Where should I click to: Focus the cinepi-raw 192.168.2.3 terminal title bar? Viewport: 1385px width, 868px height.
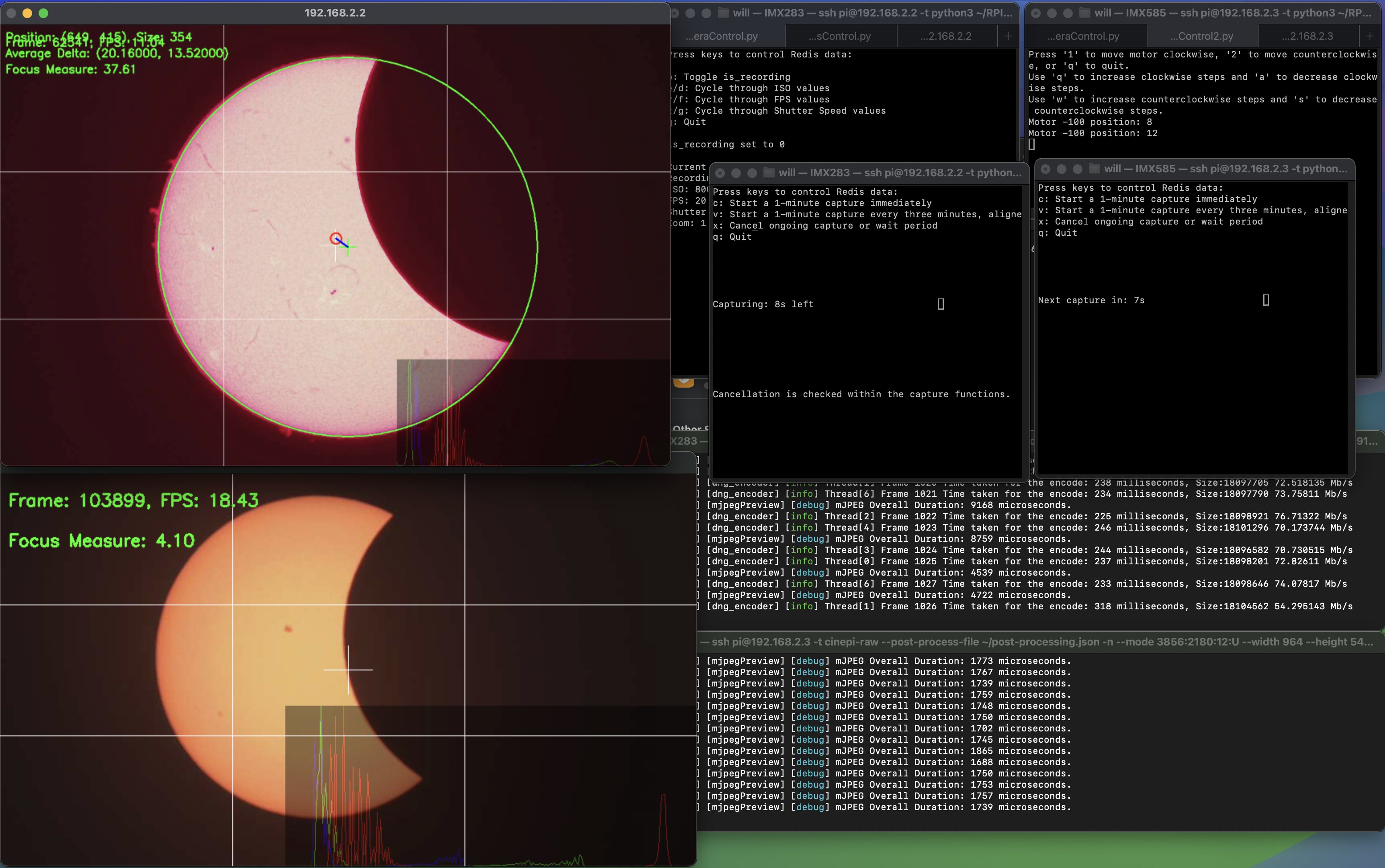point(1041,642)
